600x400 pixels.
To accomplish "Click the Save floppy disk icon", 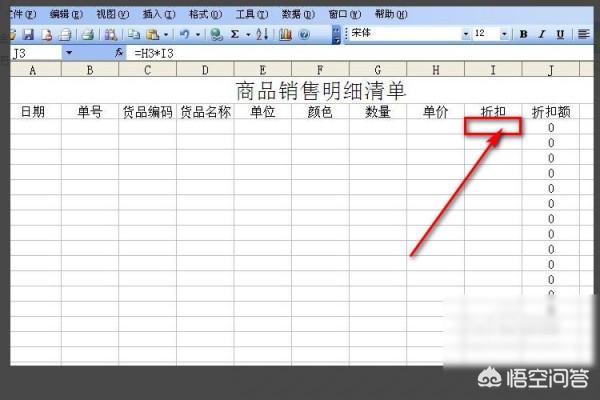I will pyautogui.click(x=28, y=35).
